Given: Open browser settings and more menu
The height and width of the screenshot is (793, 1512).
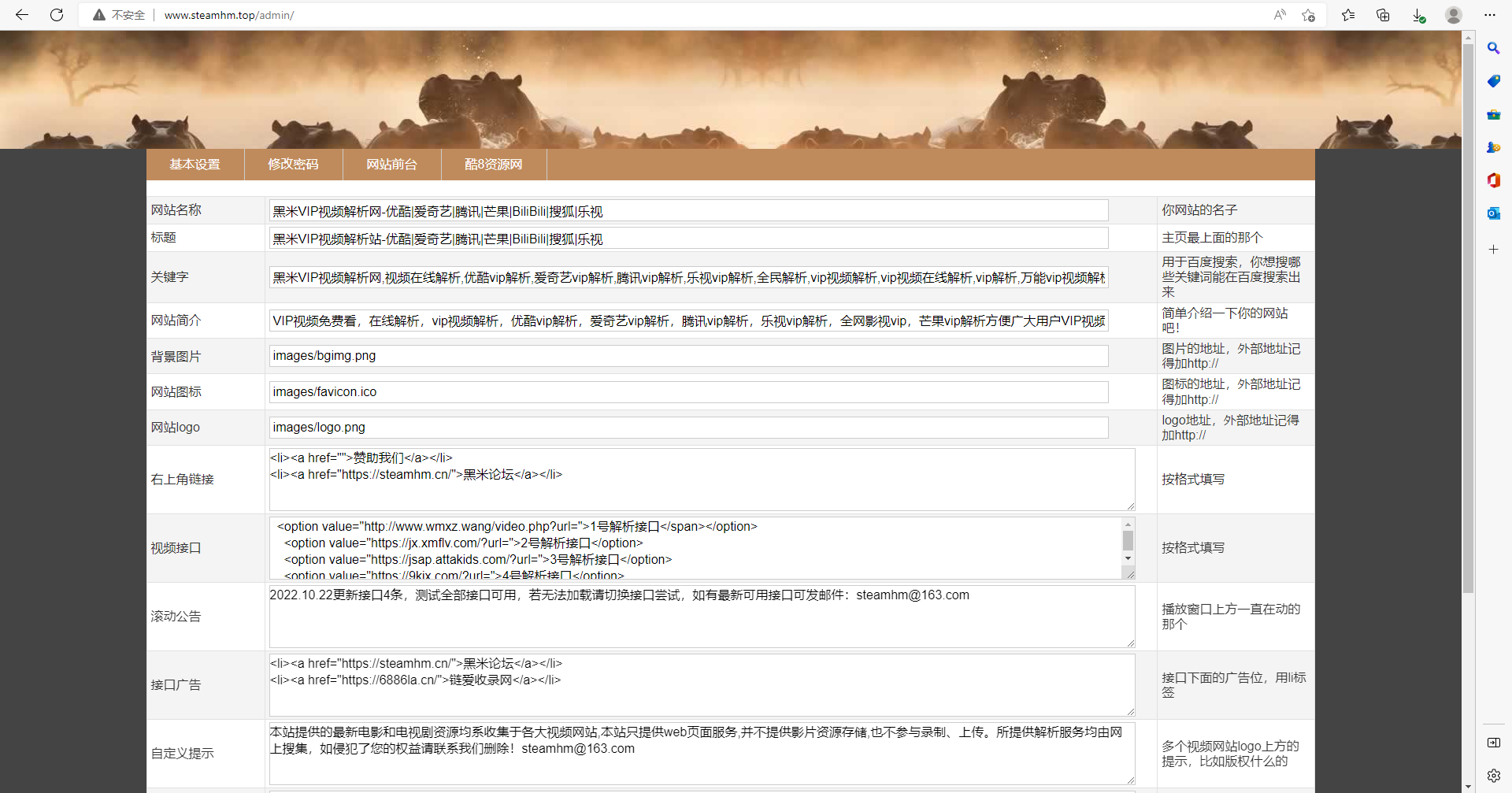Looking at the screenshot, I should click(1489, 15).
